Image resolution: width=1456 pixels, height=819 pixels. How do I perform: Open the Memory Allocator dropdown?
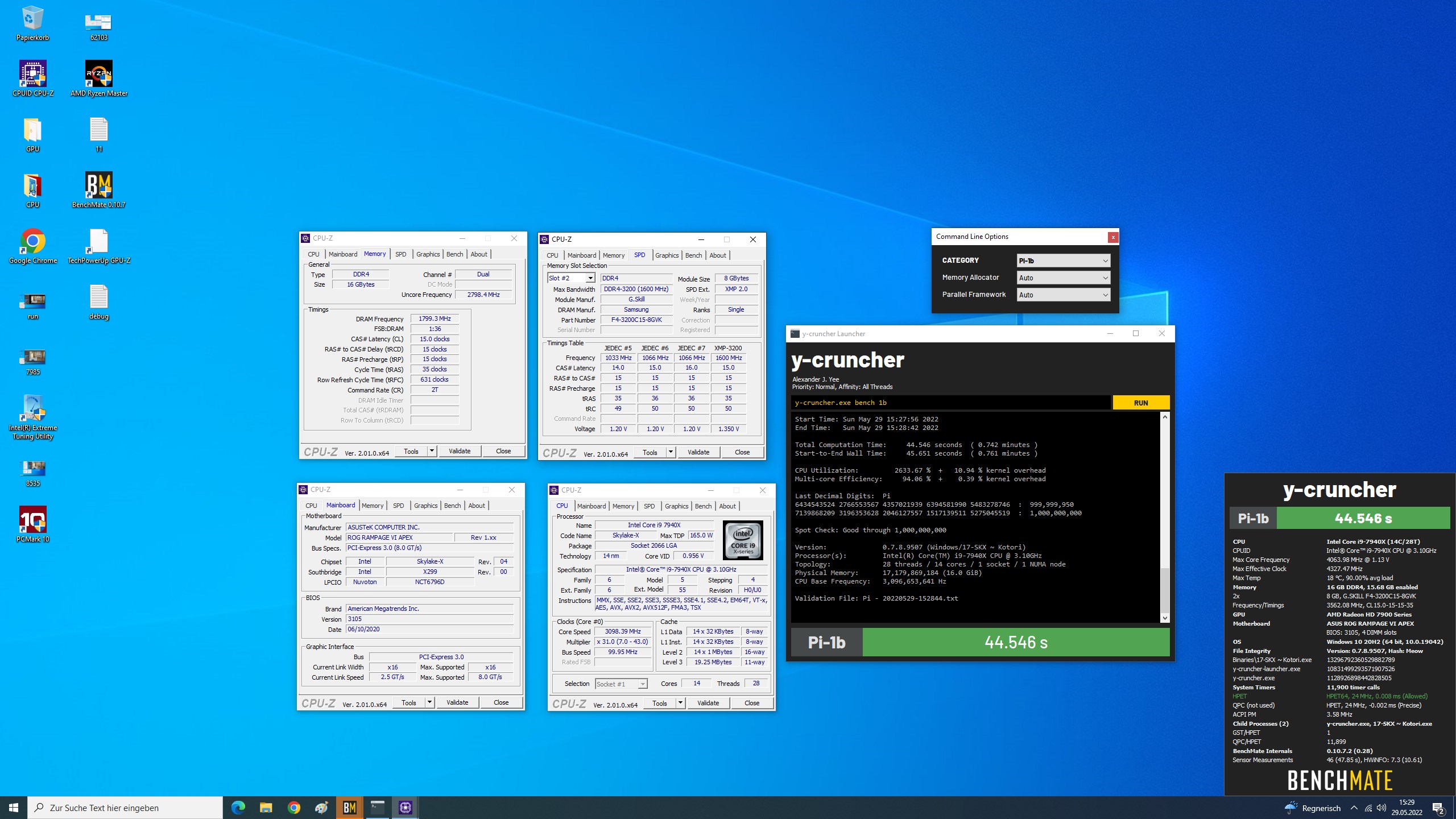coord(1063,278)
